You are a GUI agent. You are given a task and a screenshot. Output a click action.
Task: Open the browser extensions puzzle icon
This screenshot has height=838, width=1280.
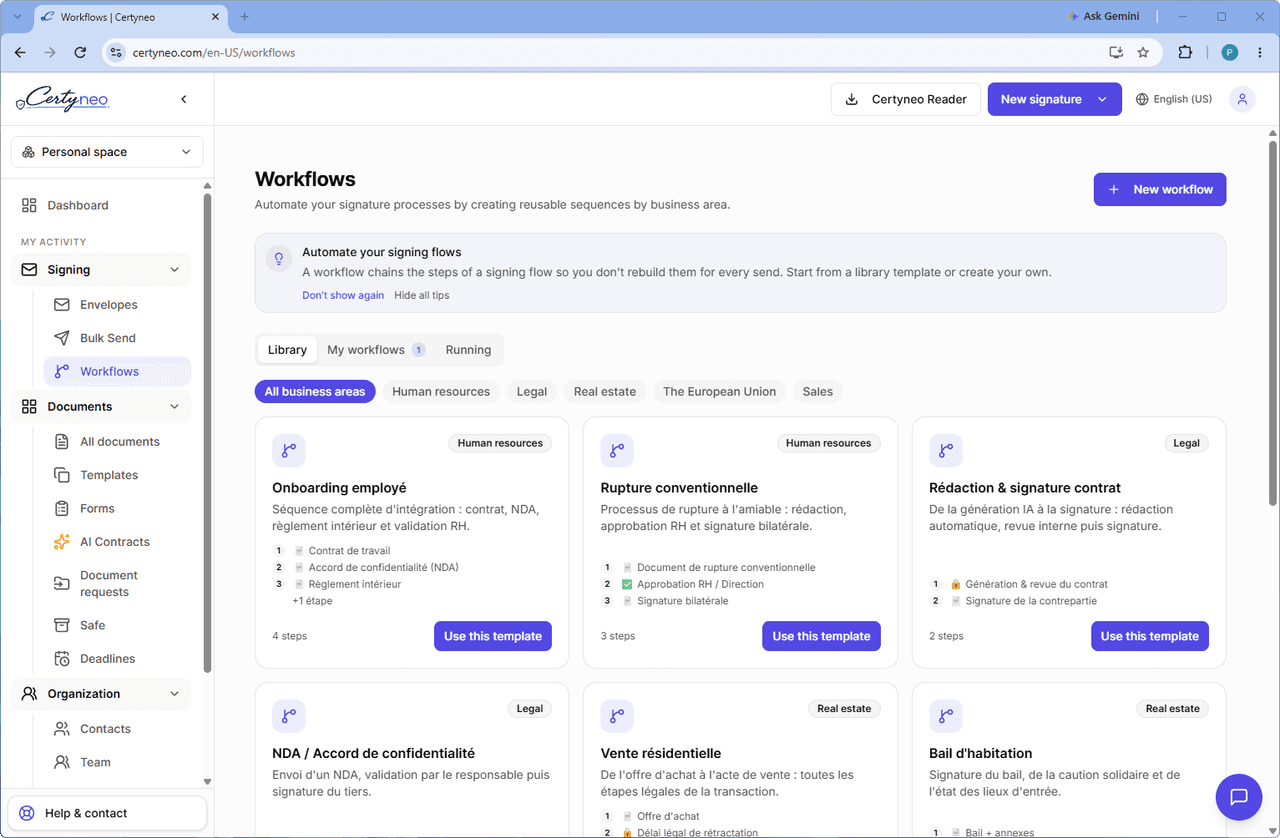tap(1185, 52)
